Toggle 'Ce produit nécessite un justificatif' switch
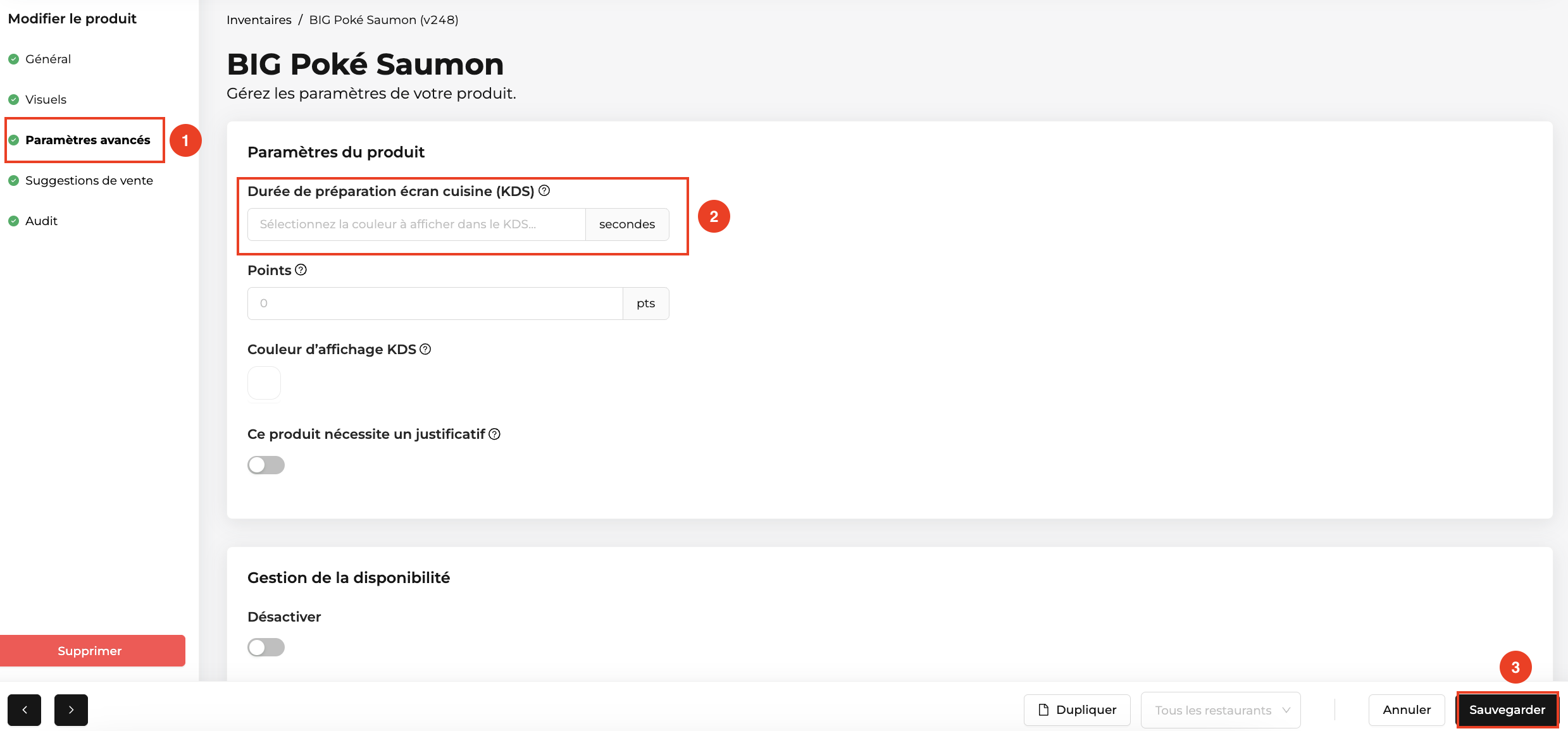Image resolution: width=1568 pixels, height=731 pixels. pos(266,465)
